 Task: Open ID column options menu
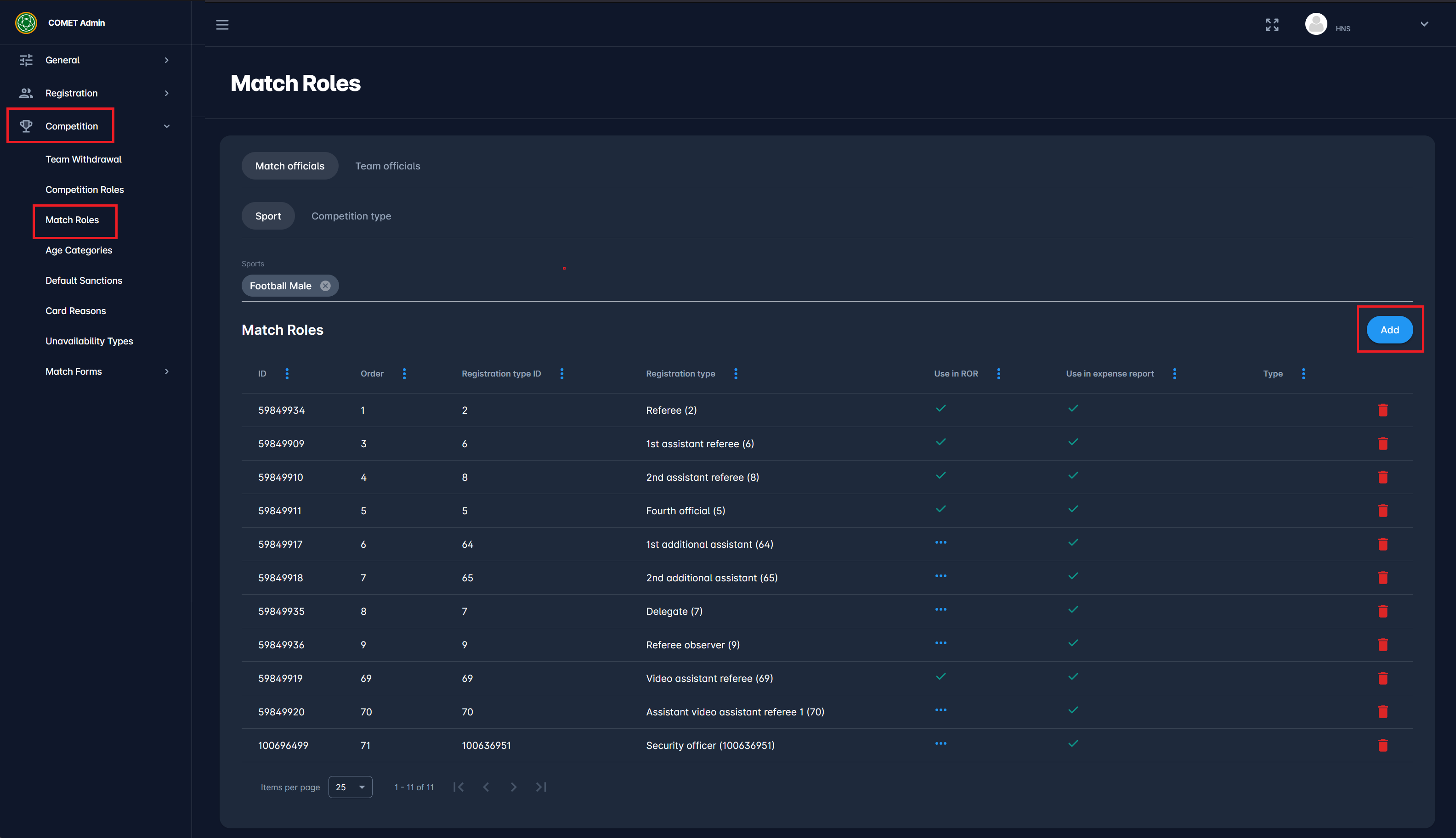point(287,373)
